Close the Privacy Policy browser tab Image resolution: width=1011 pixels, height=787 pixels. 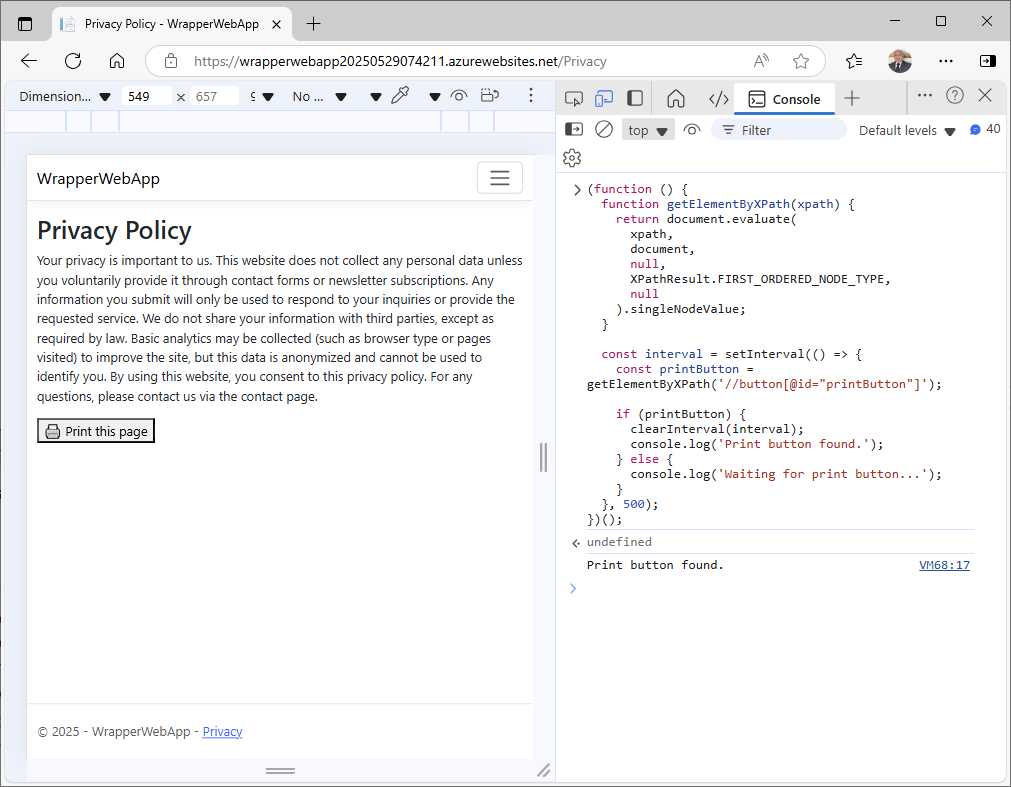click(277, 24)
